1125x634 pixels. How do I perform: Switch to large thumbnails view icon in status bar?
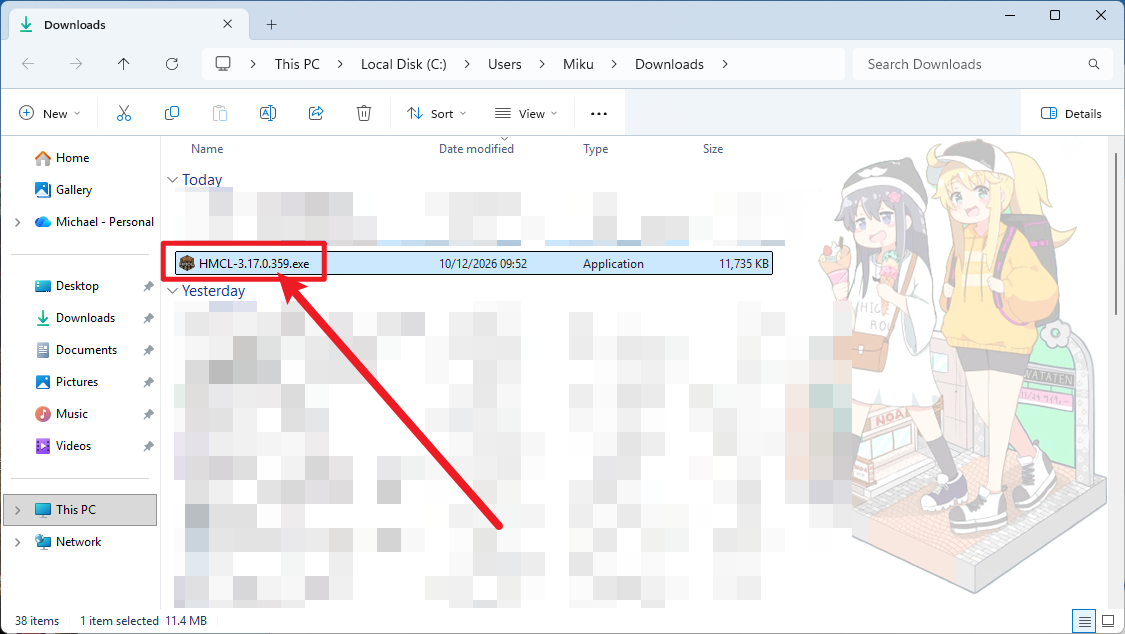coord(1108,621)
